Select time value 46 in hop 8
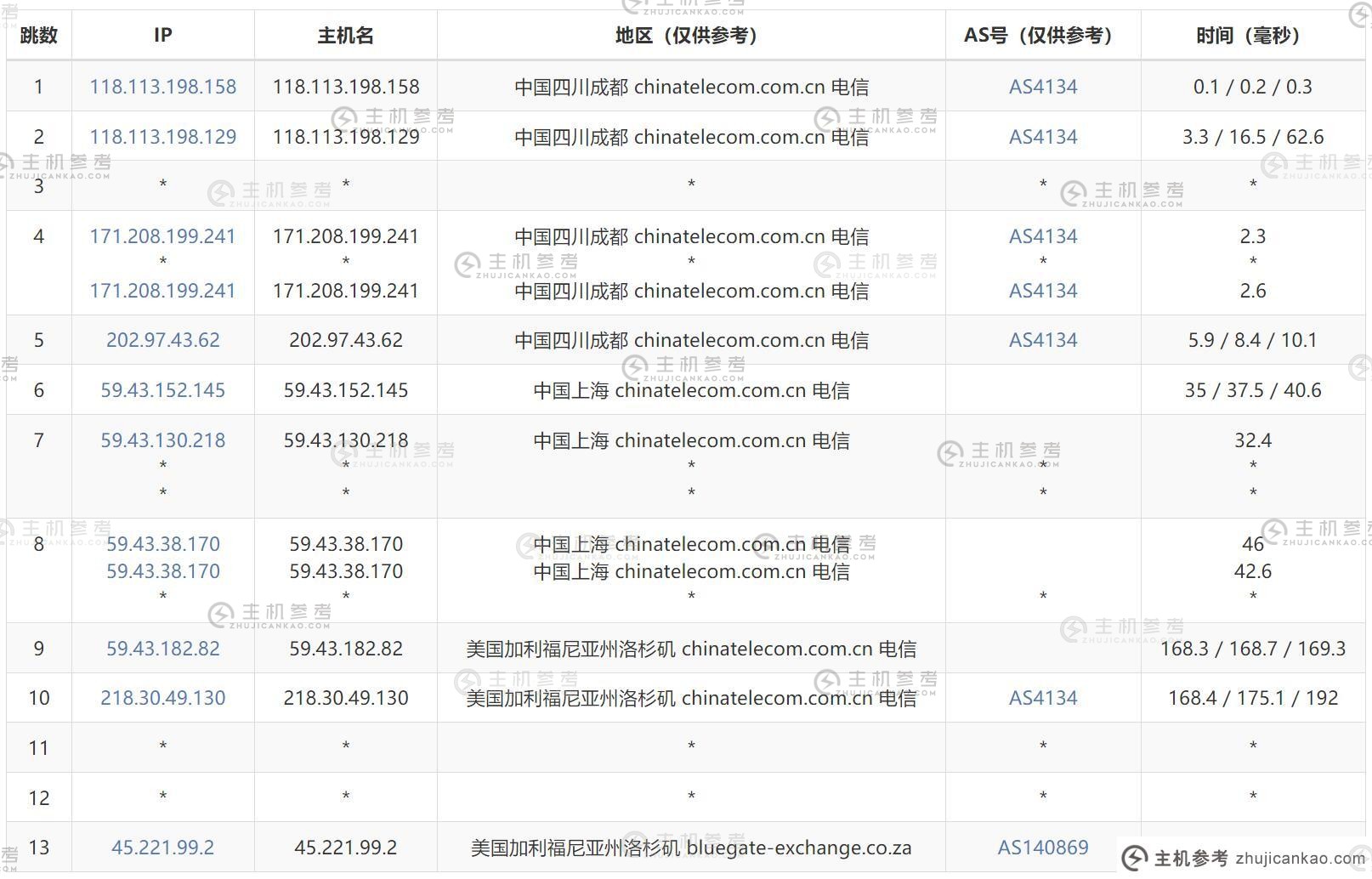Image resolution: width=1372 pixels, height=879 pixels. [1253, 544]
